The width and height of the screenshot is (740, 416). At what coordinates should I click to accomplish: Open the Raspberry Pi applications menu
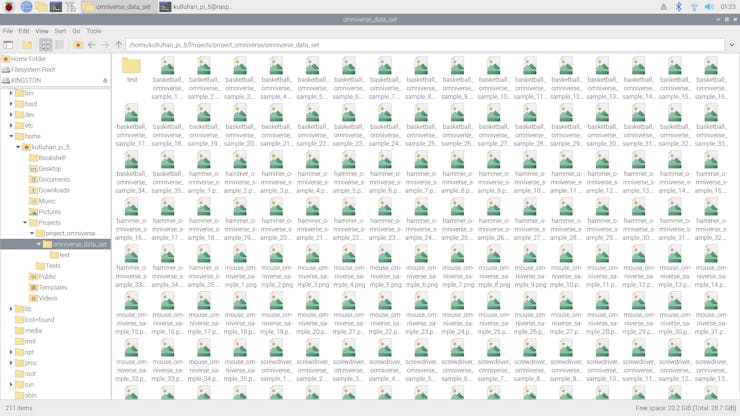[9, 7]
